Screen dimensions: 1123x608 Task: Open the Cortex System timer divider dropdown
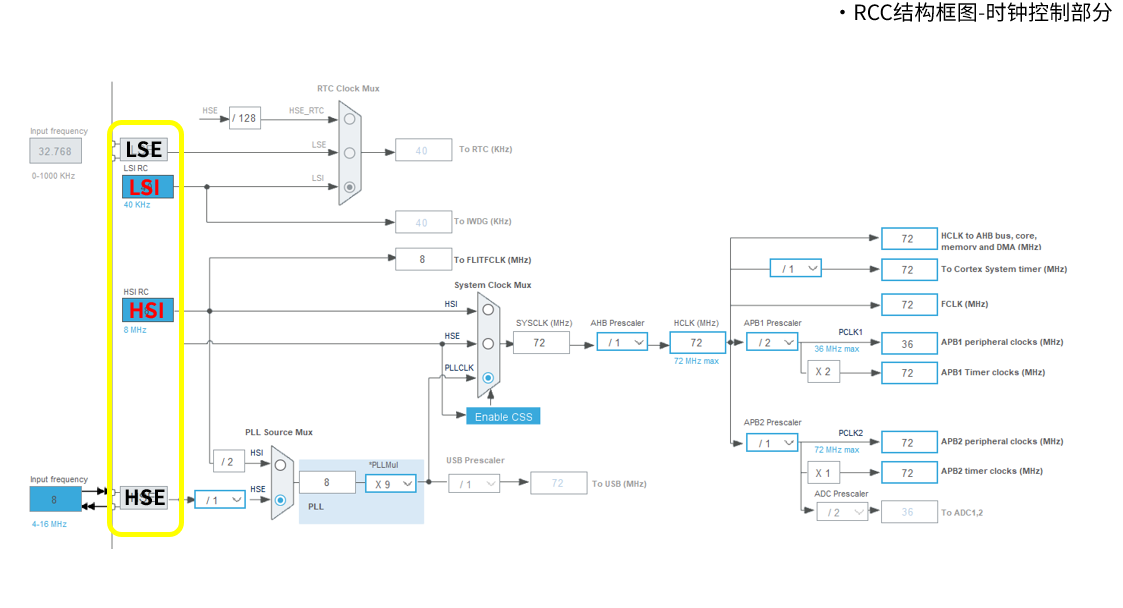coord(796,269)
